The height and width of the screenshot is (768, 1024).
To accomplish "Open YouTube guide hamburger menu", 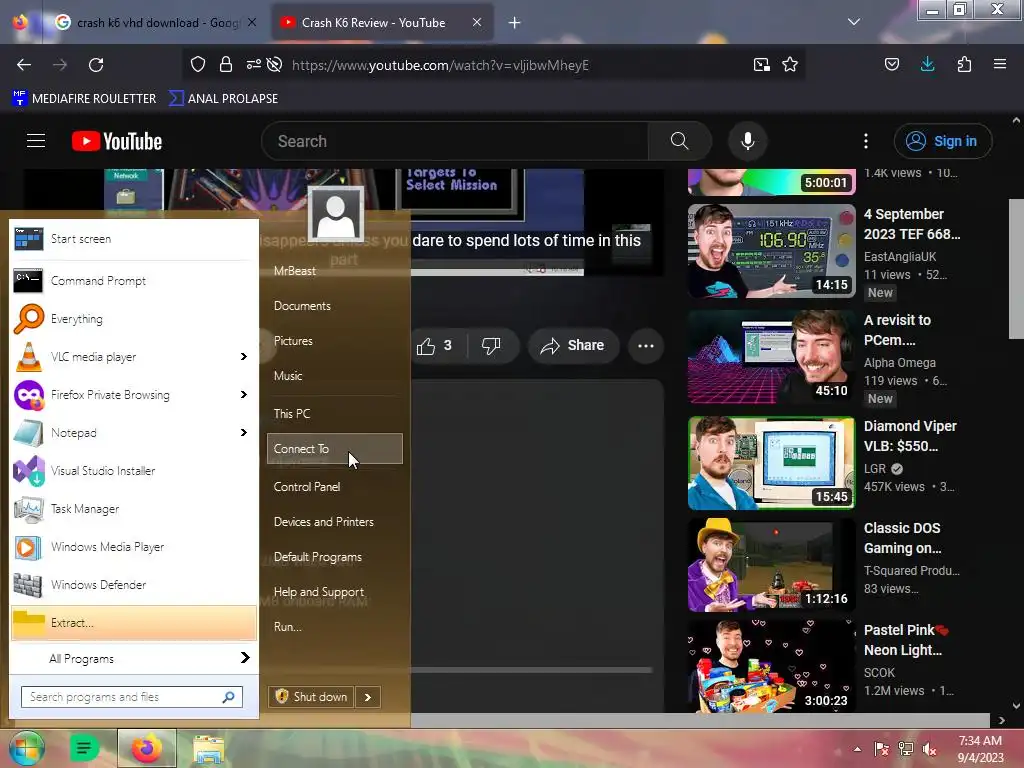I will (x=36, y=141).
